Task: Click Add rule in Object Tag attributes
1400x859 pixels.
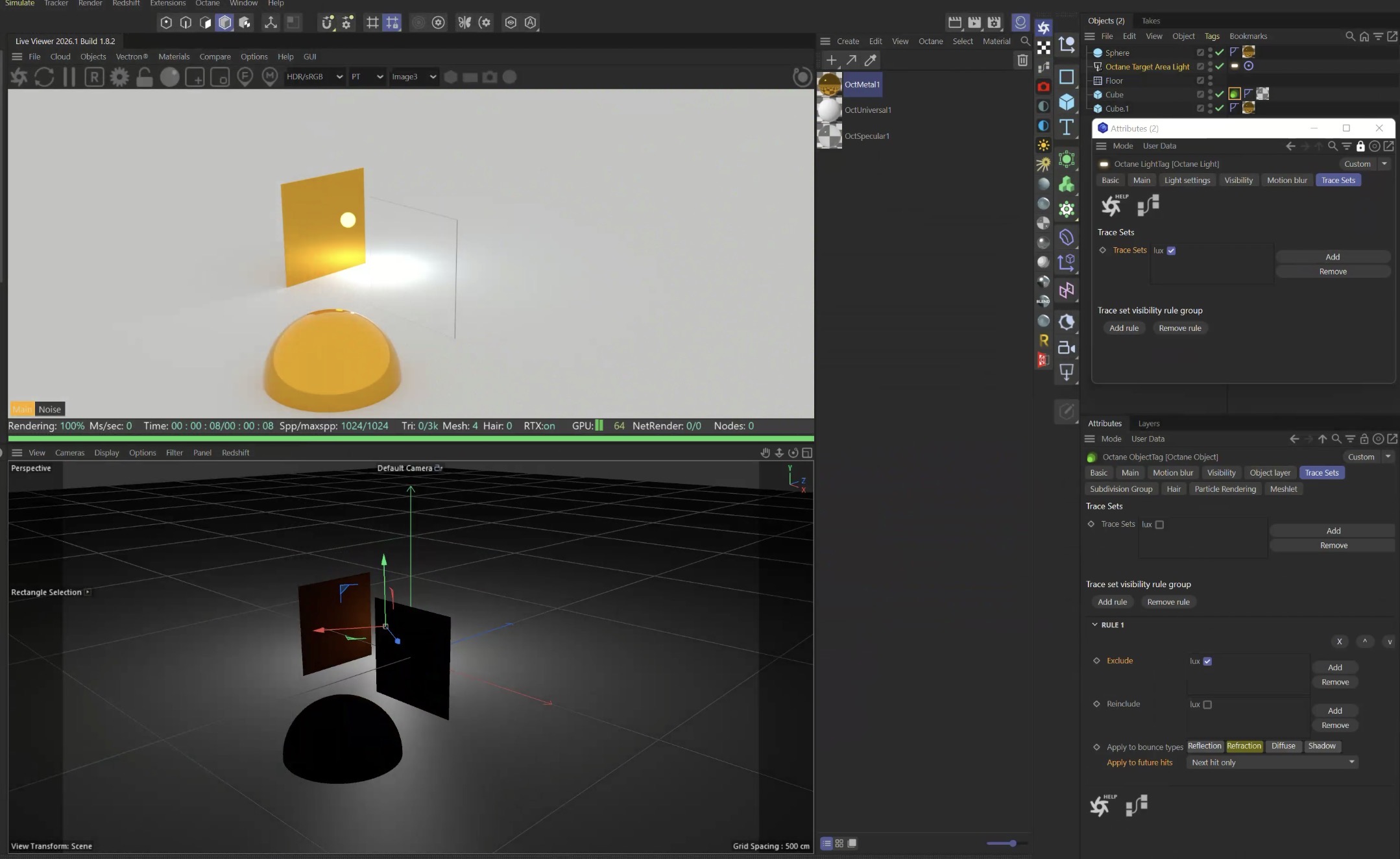Action: point(1112,602)
